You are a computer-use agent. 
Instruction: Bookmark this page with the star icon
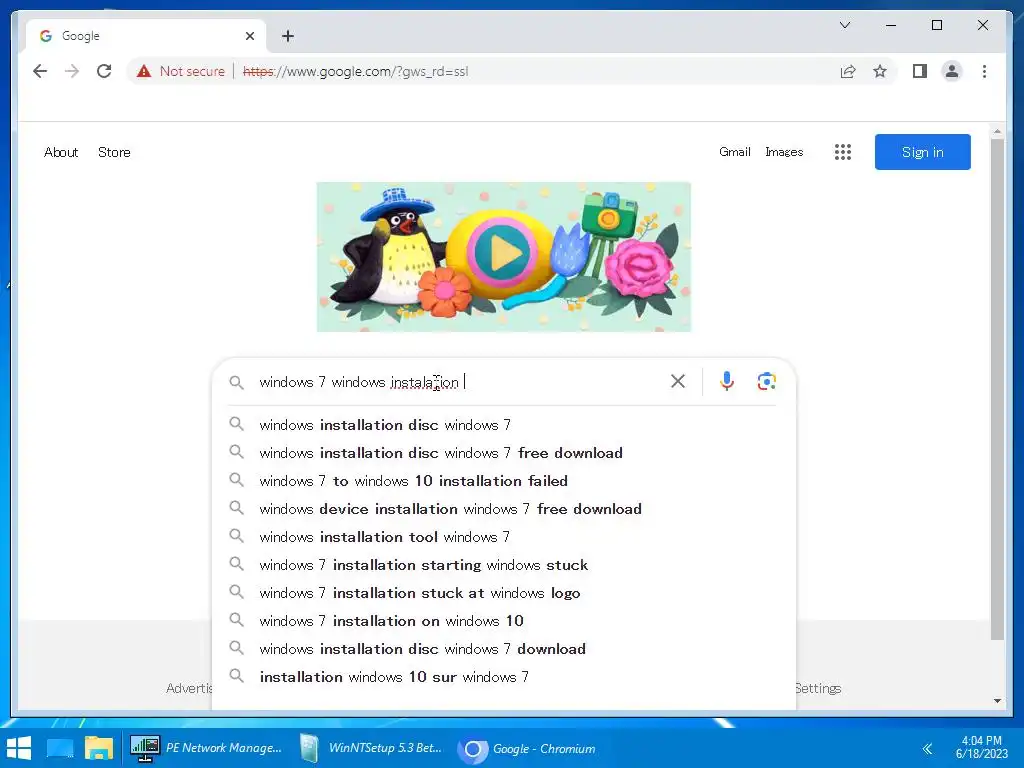coord(880,71)
